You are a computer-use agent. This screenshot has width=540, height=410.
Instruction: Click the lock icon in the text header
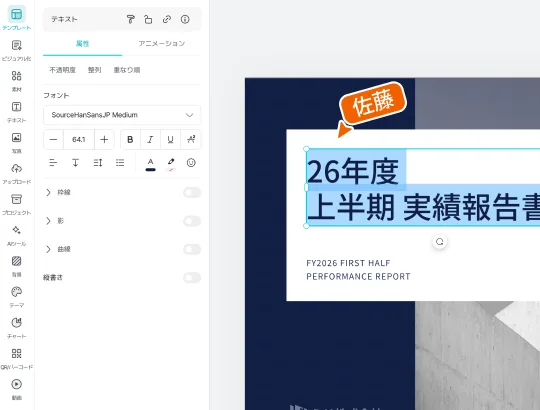[x=148, y=19]
